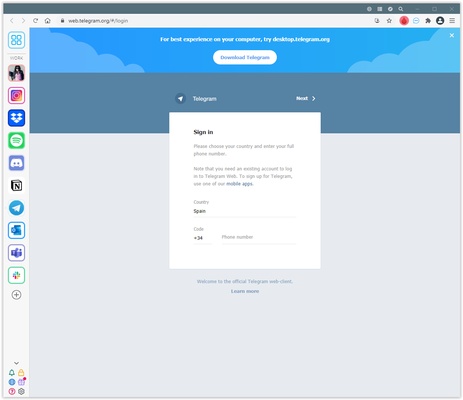
Task: Go to the browser home page
Action: [x=48, y=21]
